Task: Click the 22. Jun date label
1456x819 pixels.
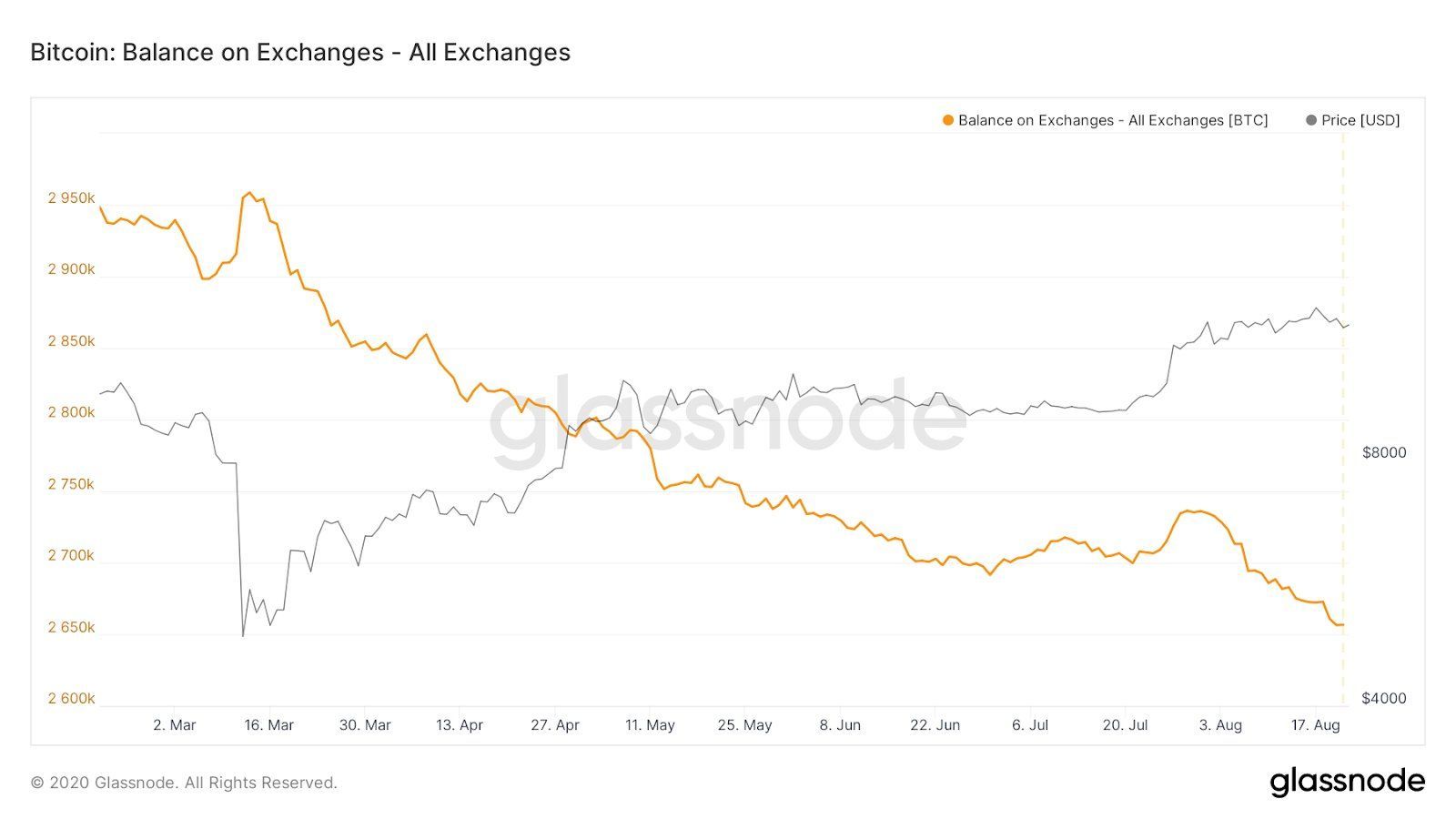Action: pyautogui.click(x=935, y=725)
